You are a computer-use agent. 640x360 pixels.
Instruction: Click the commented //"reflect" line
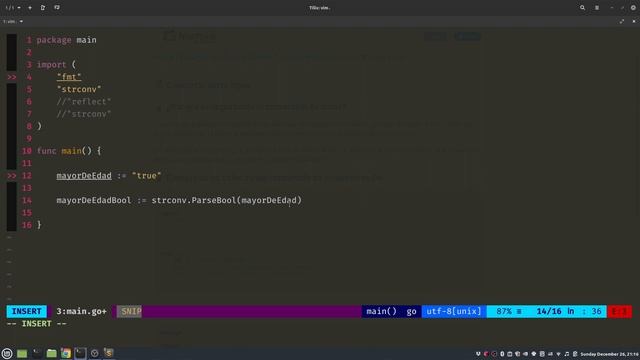[x=84, y=102]
